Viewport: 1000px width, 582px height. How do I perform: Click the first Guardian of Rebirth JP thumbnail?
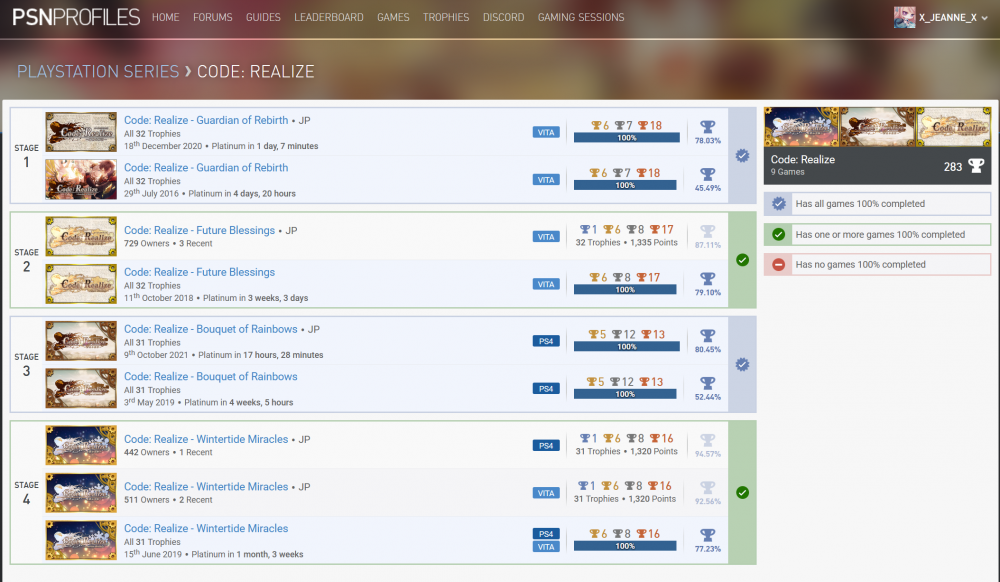(x=81, y=132)
